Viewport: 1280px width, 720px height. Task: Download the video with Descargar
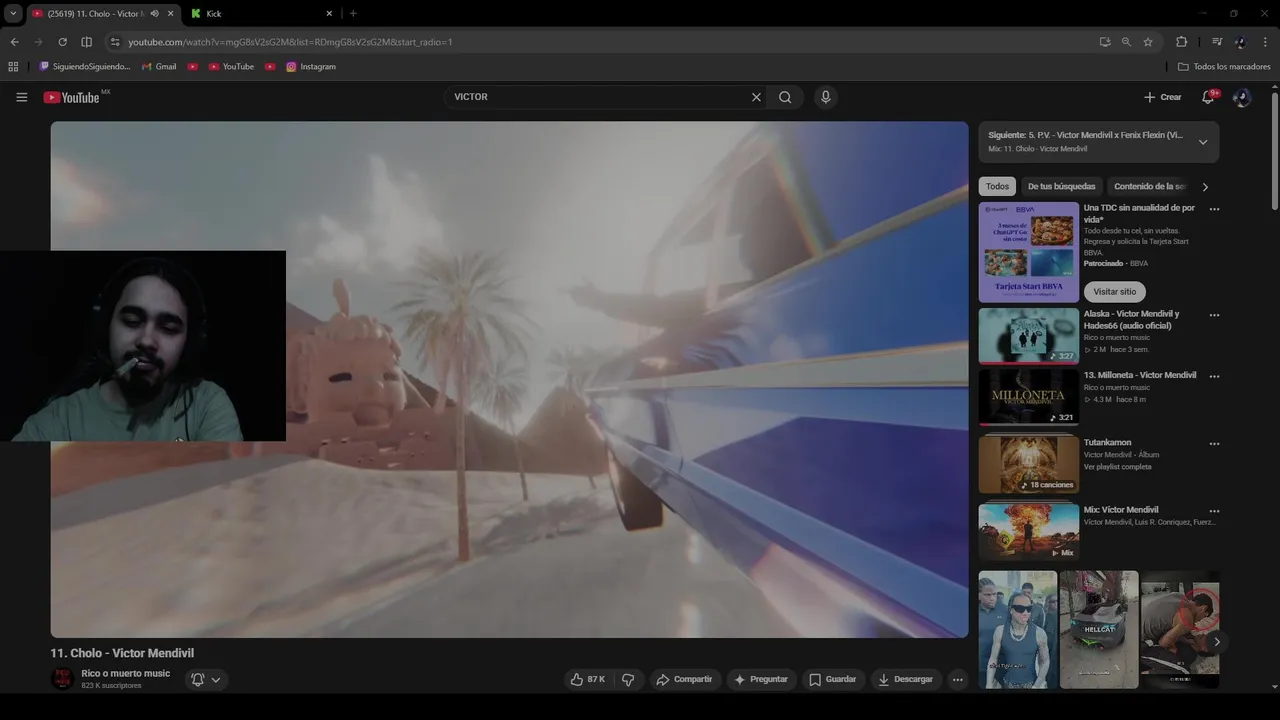(905, 679)
